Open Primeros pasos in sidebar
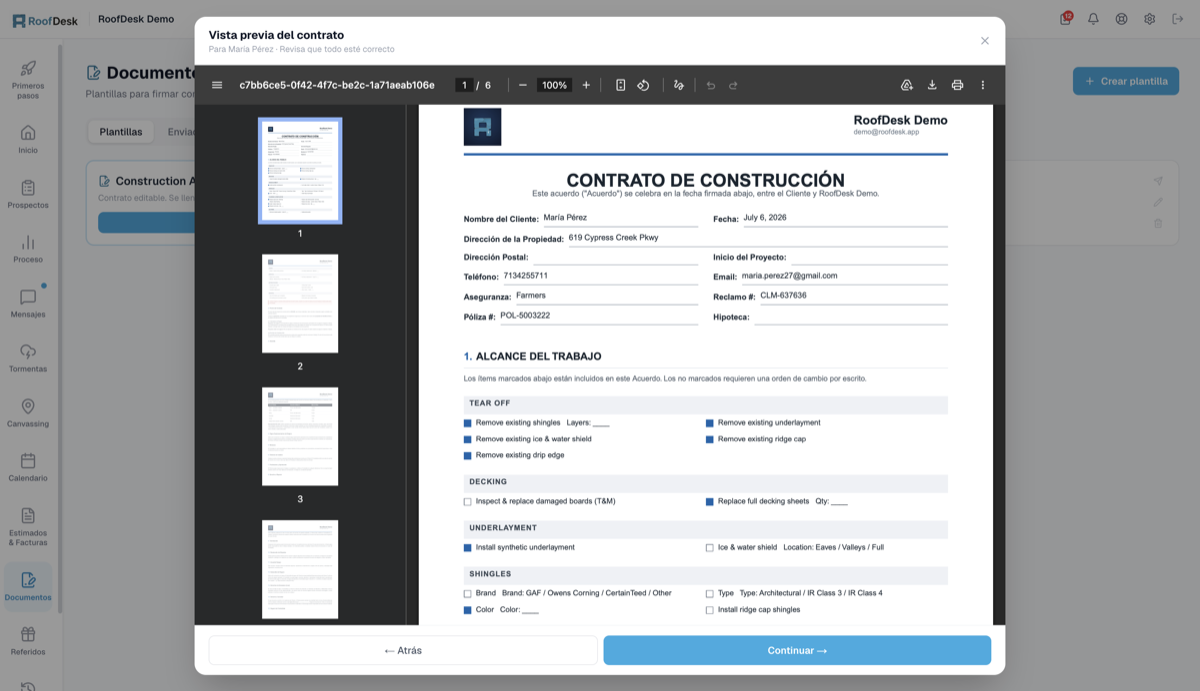The image size is (1200, 691). pyautogui.click(x=28, y=79)
